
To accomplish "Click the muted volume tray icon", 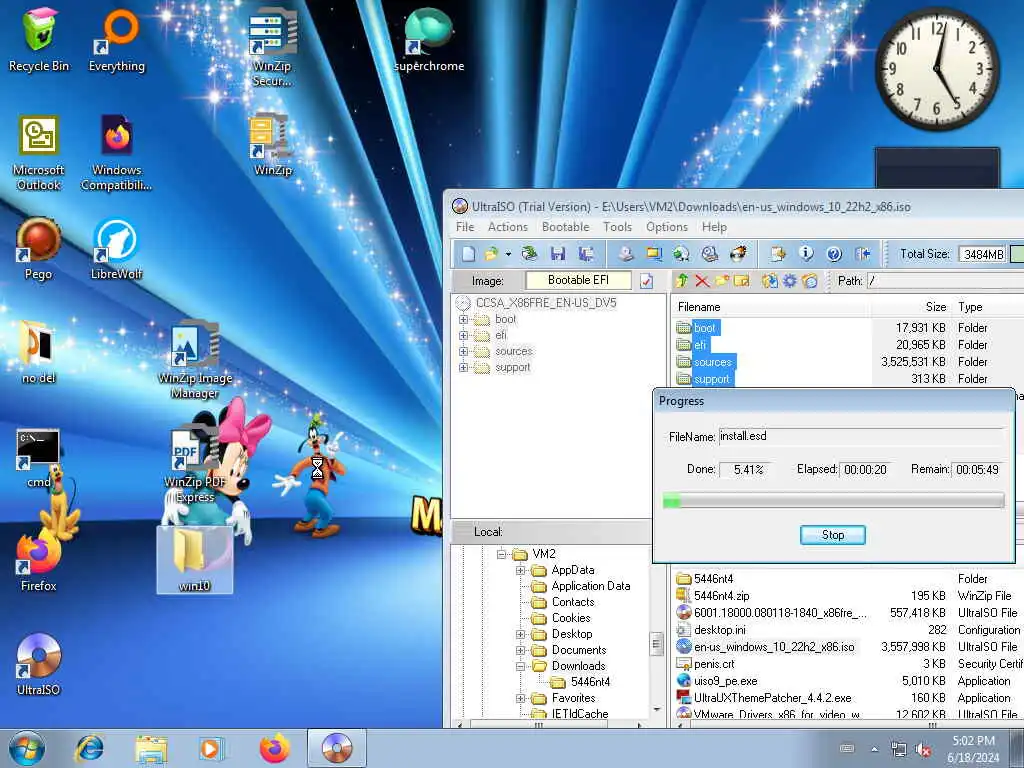I will [923, 749].
